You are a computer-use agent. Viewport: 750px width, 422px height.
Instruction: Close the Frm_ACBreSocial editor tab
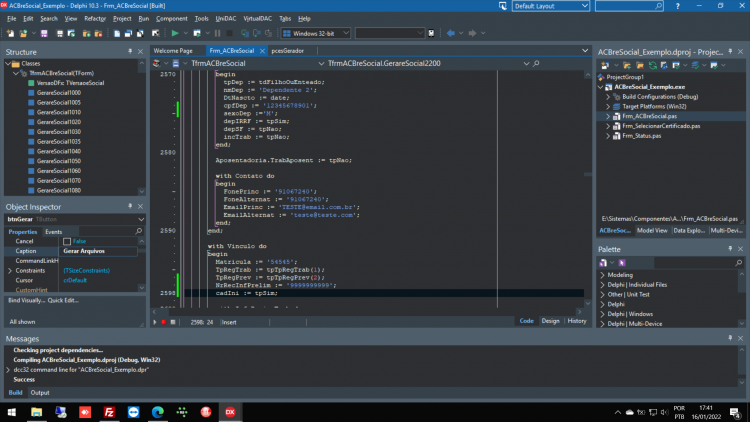(262, 51)
